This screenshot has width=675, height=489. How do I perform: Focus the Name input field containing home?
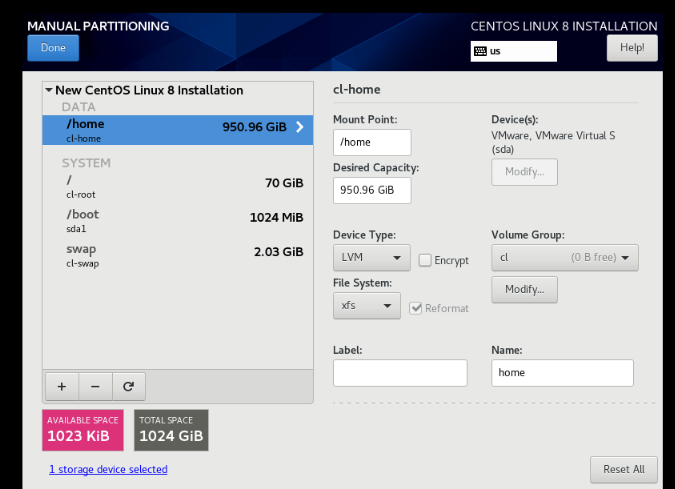click(x=562, y=373)
